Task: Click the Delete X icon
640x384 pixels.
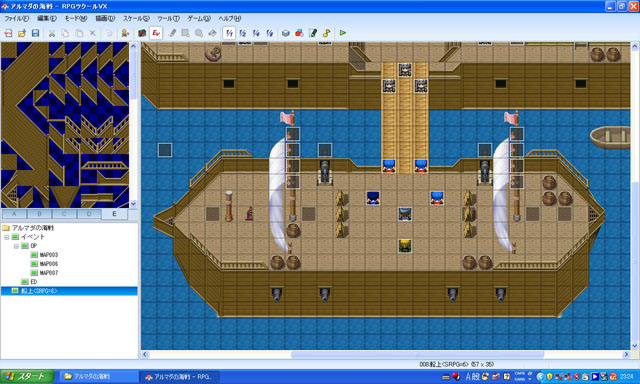Action: [93, 33]
